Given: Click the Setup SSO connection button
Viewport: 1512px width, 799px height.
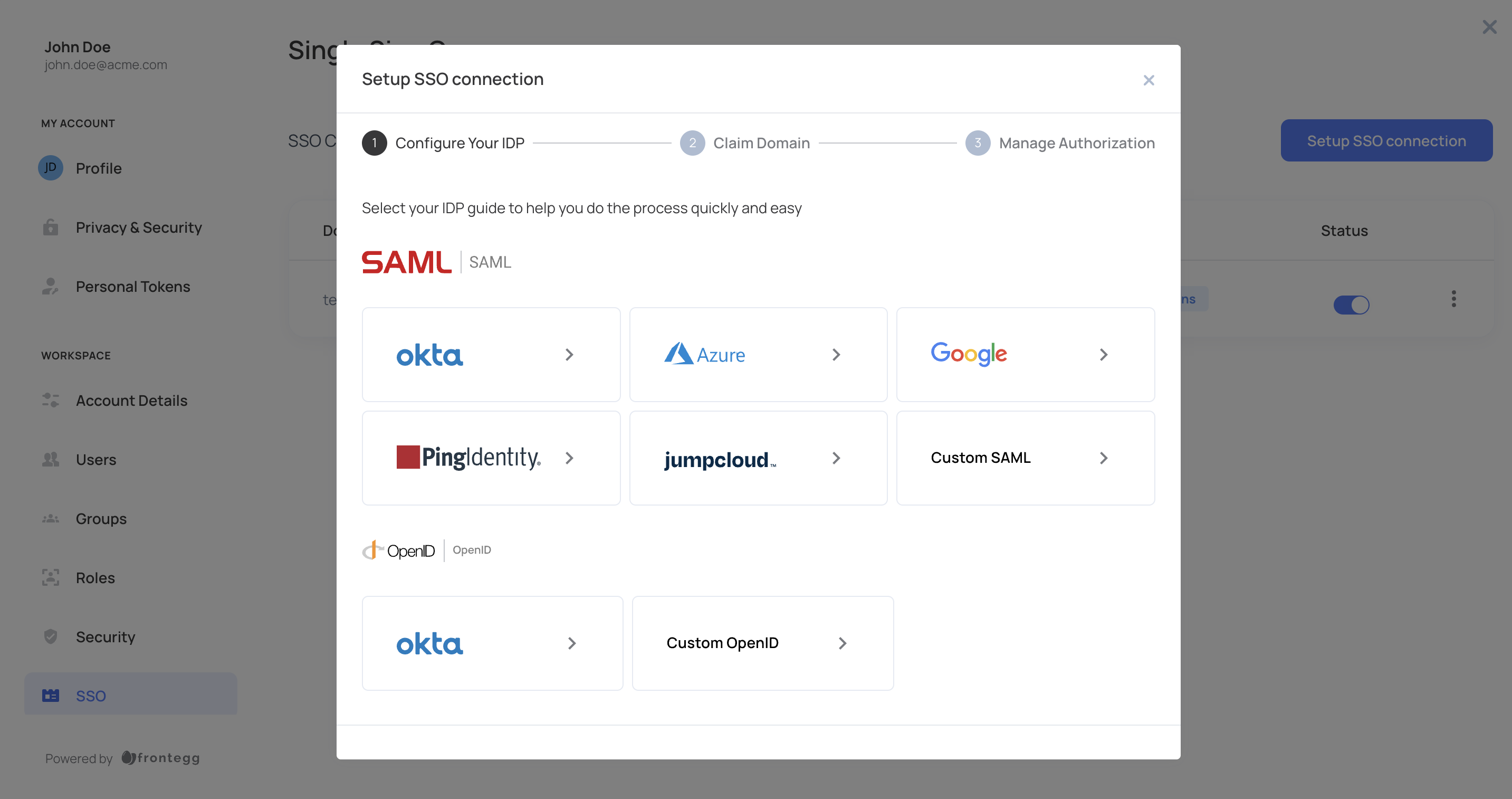Looking at the screenshot, I should click(x=1386, y=141).
